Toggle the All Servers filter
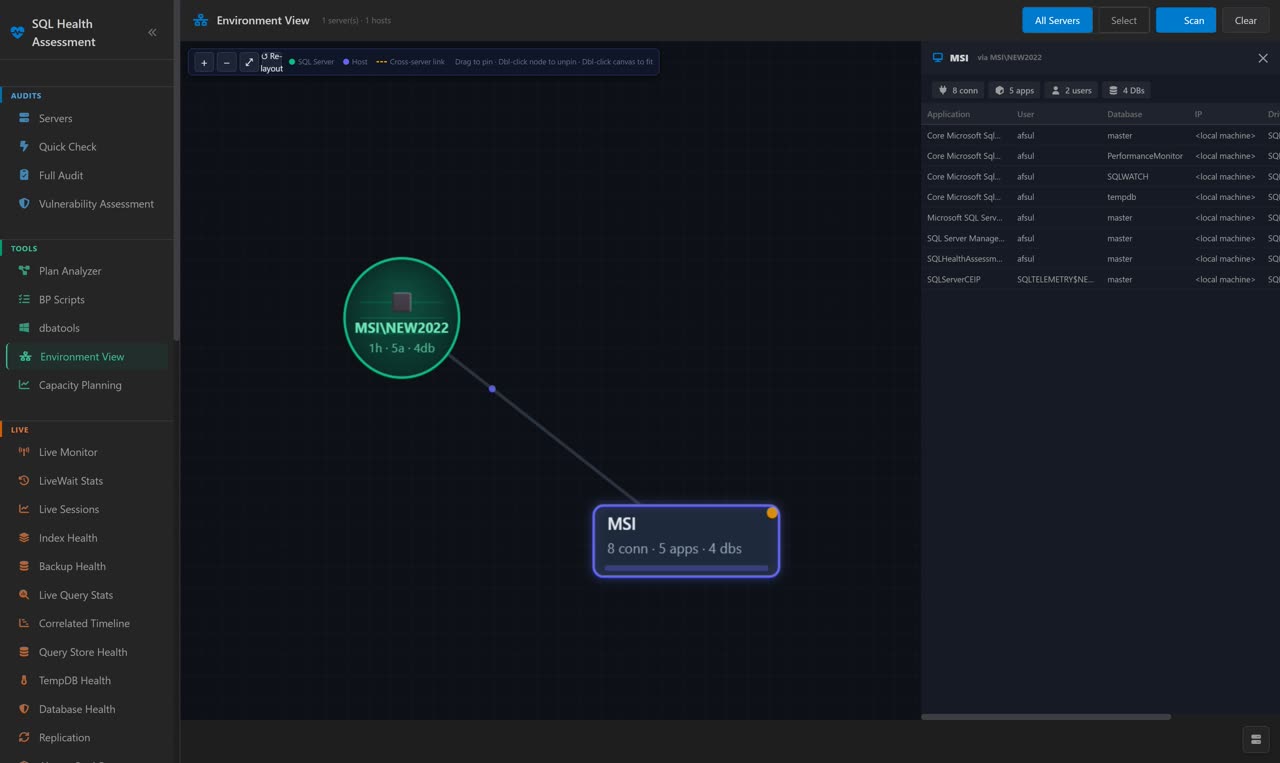Viewport: 1280px width, 763px height. pos(1056,19)
